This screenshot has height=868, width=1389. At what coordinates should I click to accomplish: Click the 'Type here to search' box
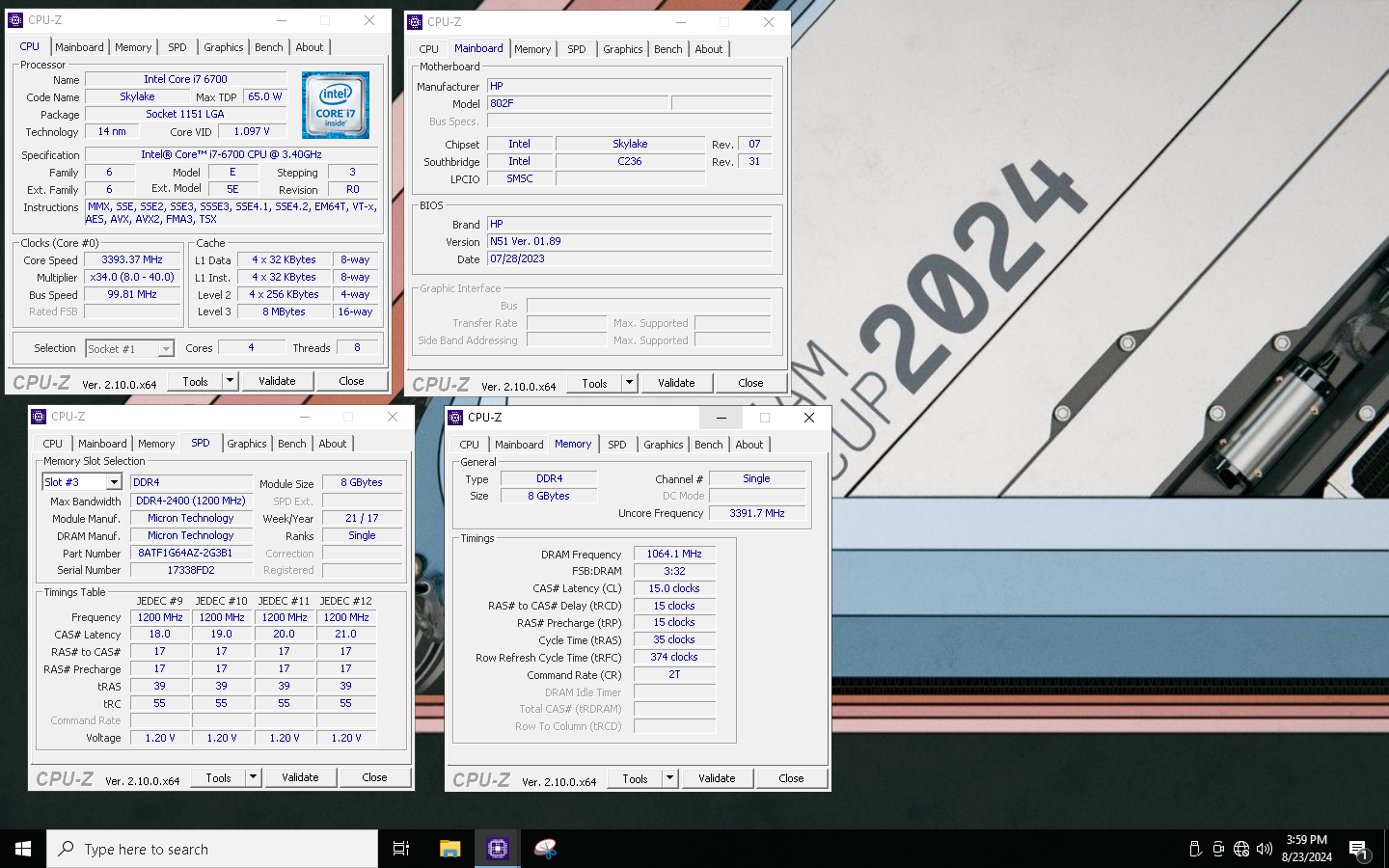click(212, 849)
